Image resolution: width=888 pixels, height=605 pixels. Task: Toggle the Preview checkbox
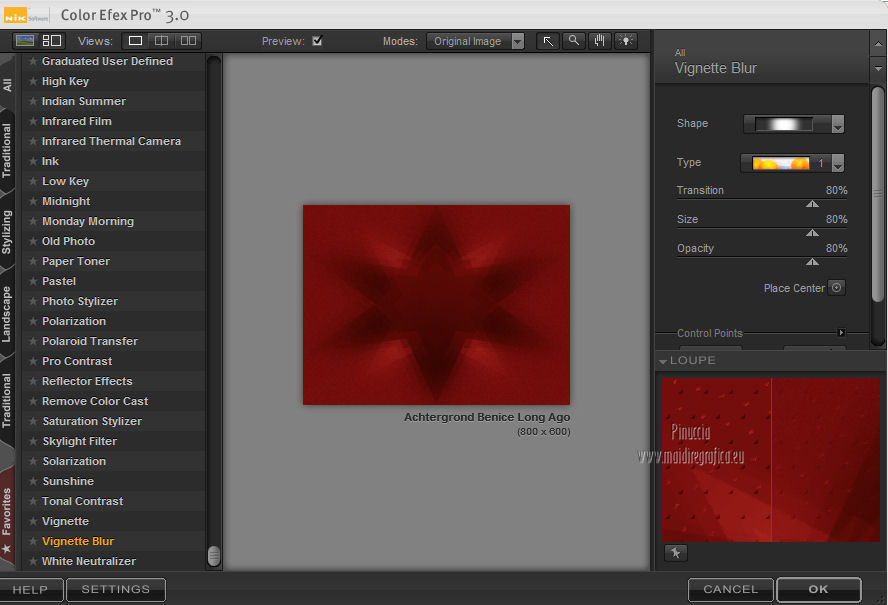click(317, 41)
